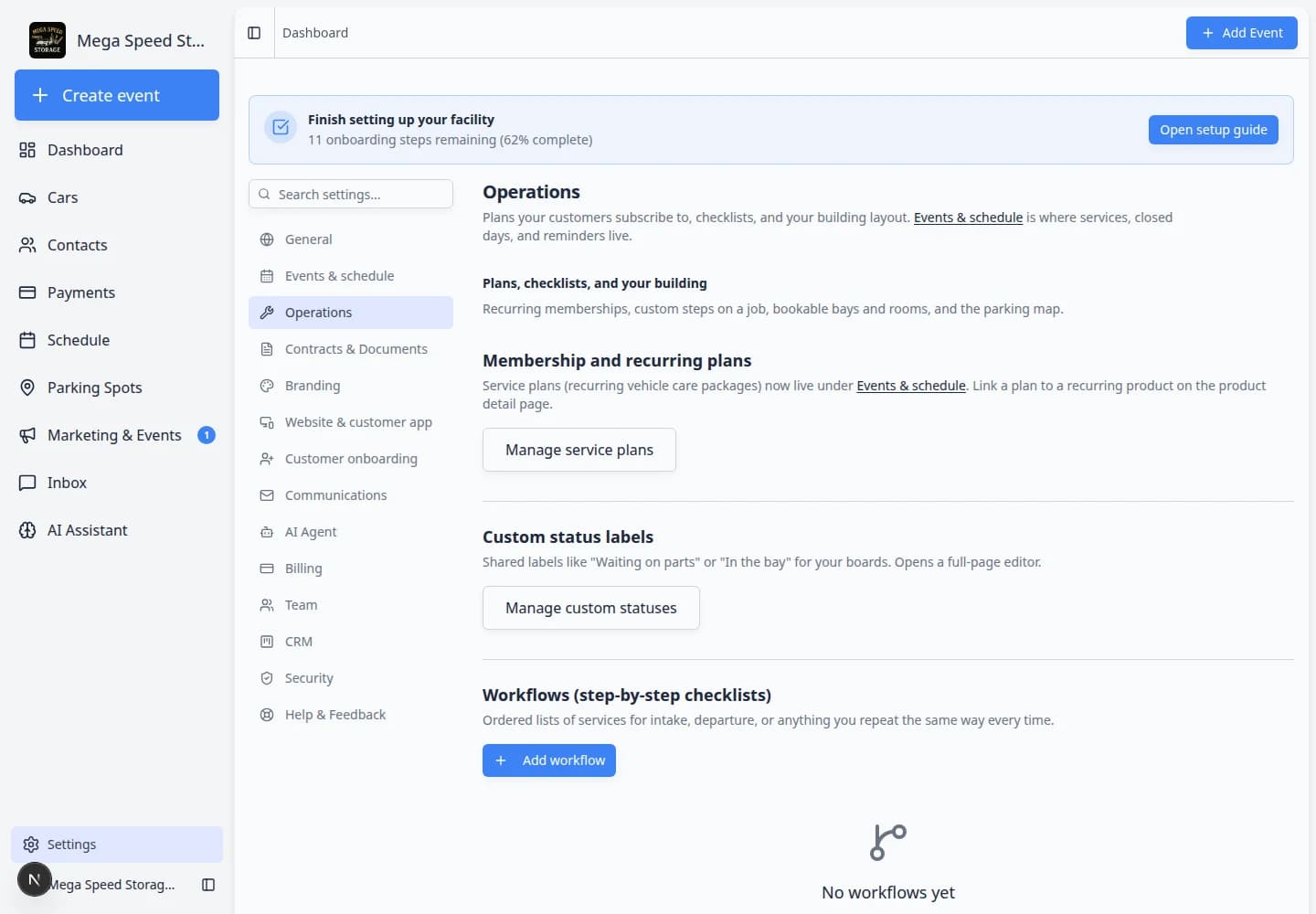1316x914 pixels.
Task: Click the Schedule calendar icon in sidebar
Action: (27, 340)
